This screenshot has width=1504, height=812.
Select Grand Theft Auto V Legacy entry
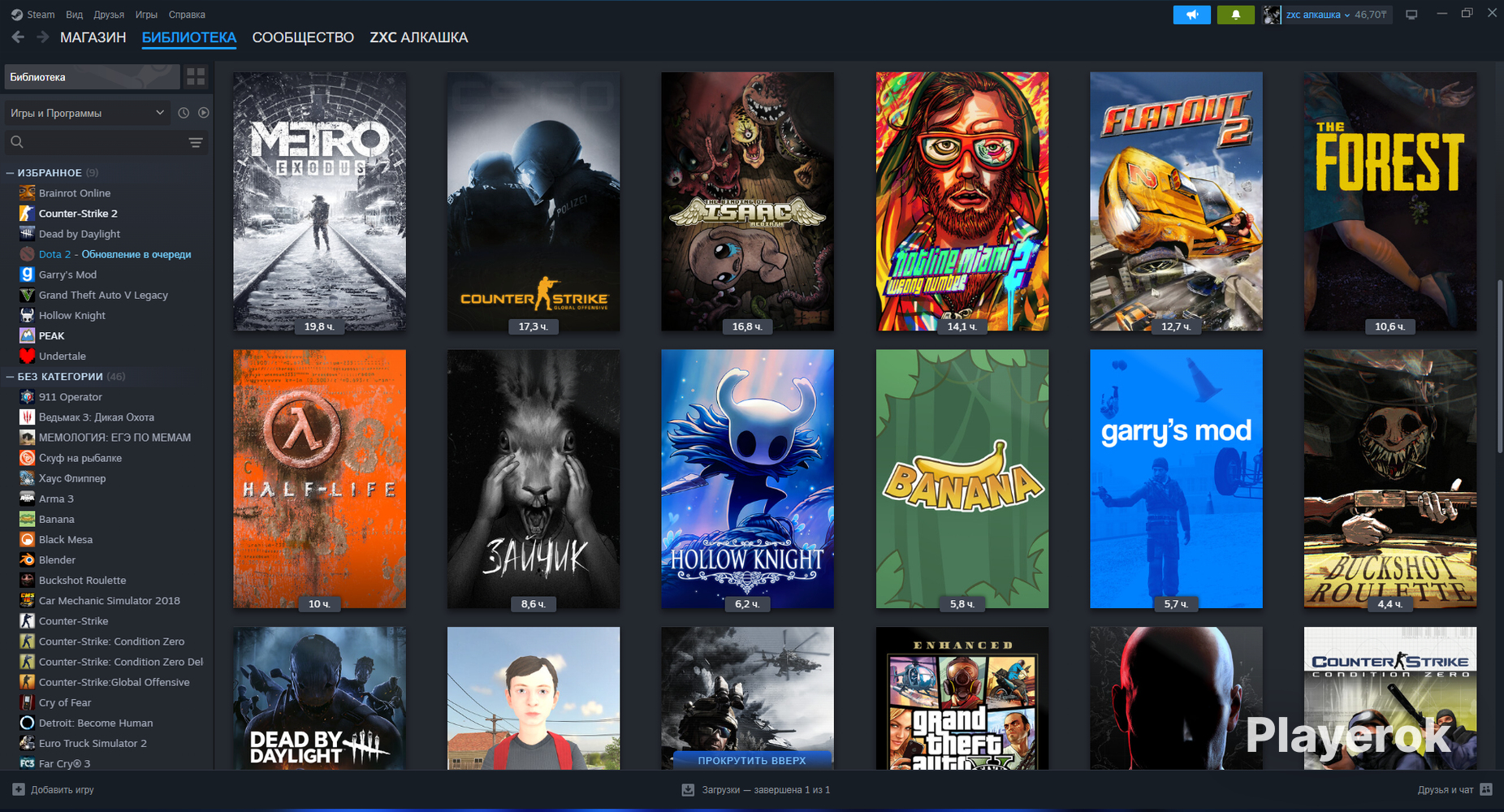point(103,295)
